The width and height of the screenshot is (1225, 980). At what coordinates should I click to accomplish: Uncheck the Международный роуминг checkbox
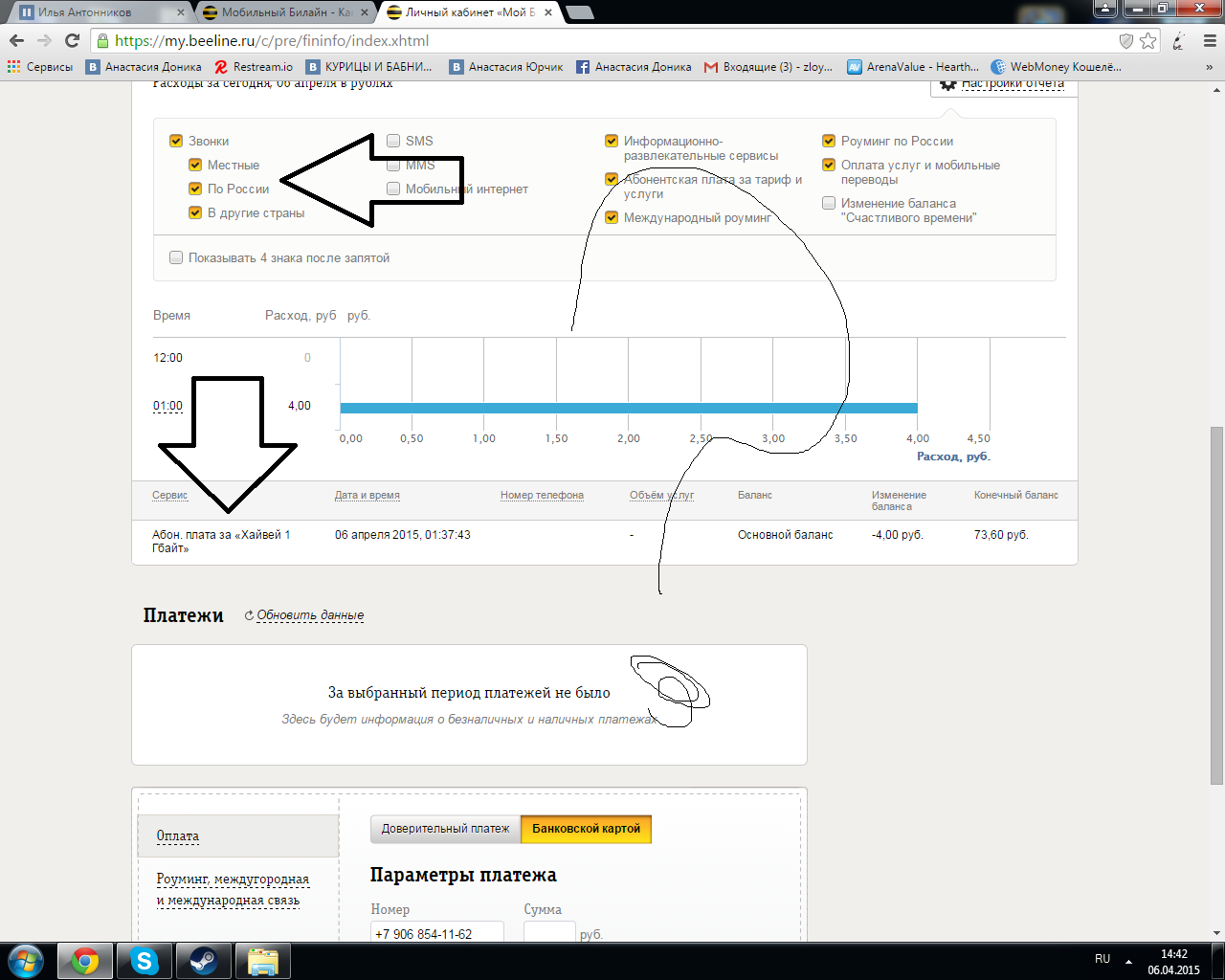tap(612, 217)
